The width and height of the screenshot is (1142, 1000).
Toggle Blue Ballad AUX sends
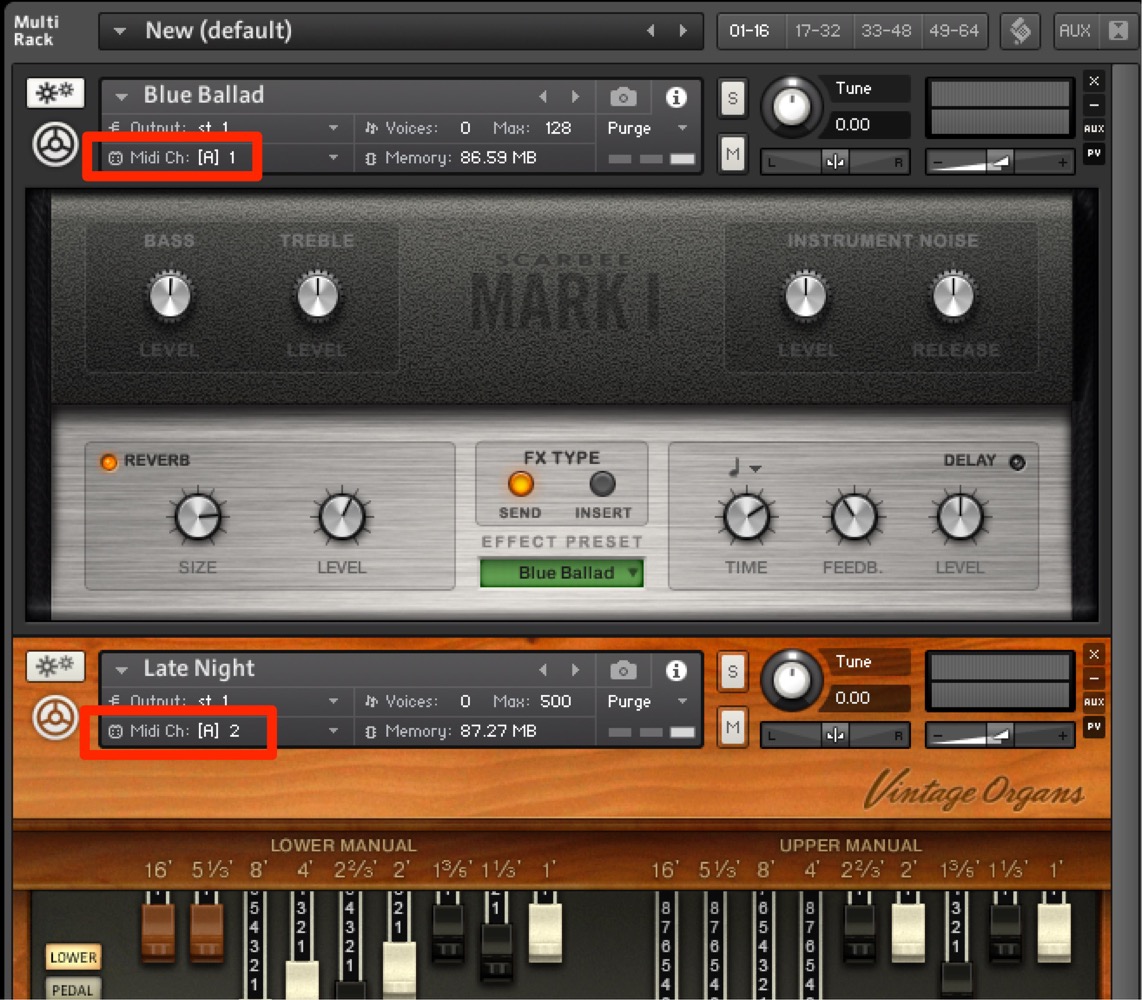[1094, 128]
